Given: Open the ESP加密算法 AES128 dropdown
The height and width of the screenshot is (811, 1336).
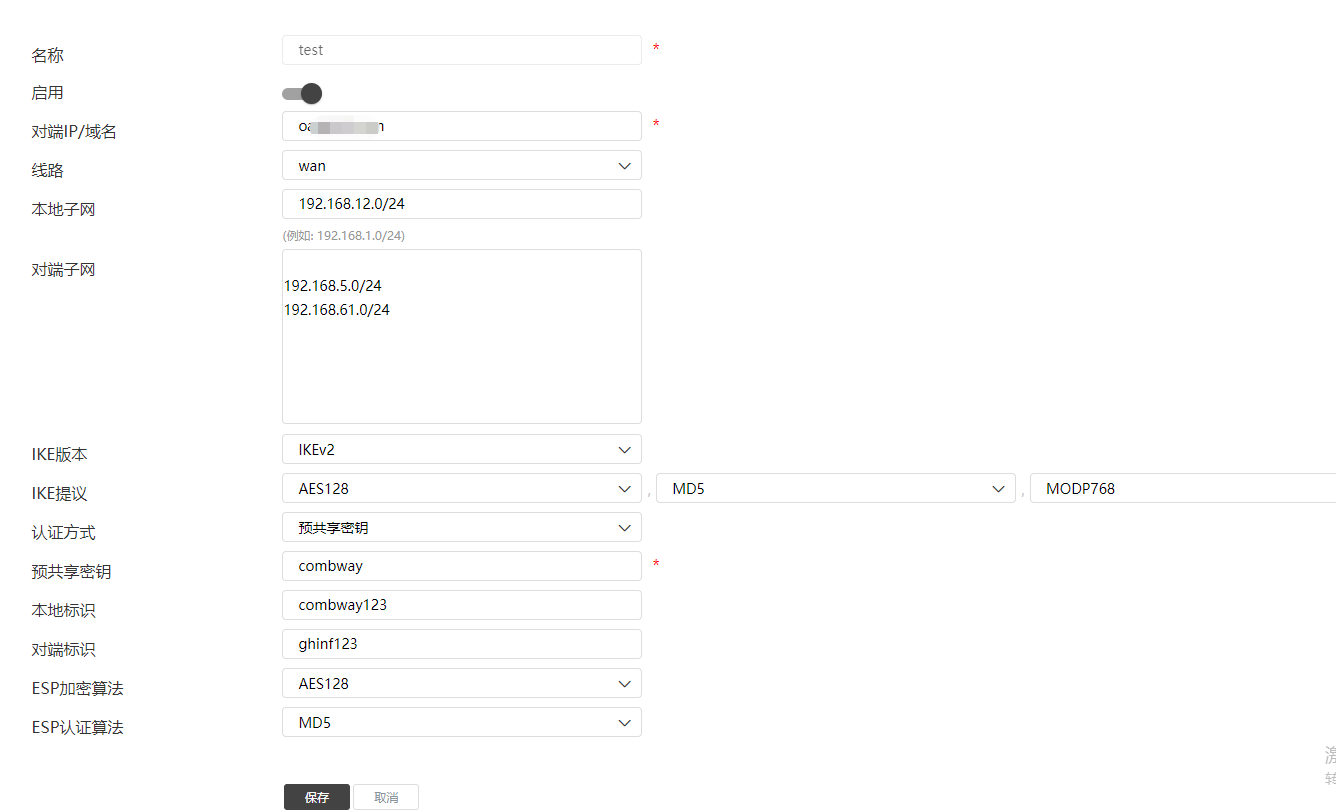Looking at the screenshot, I should click(461, 683).
